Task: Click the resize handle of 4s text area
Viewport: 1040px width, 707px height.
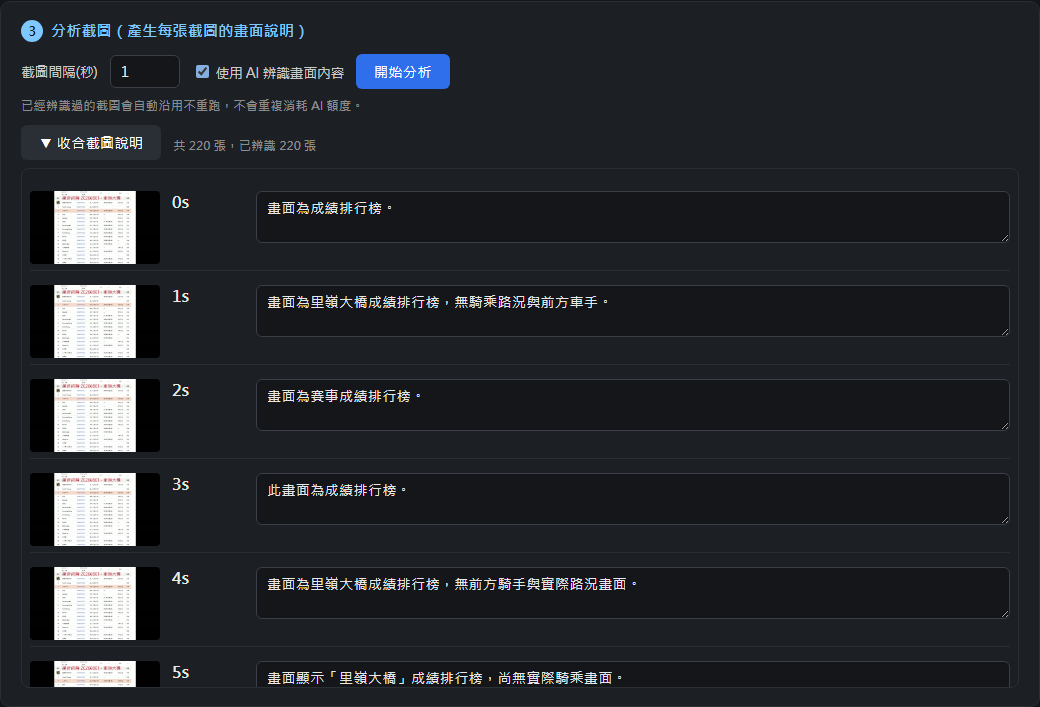Action: coord(1005,614)
